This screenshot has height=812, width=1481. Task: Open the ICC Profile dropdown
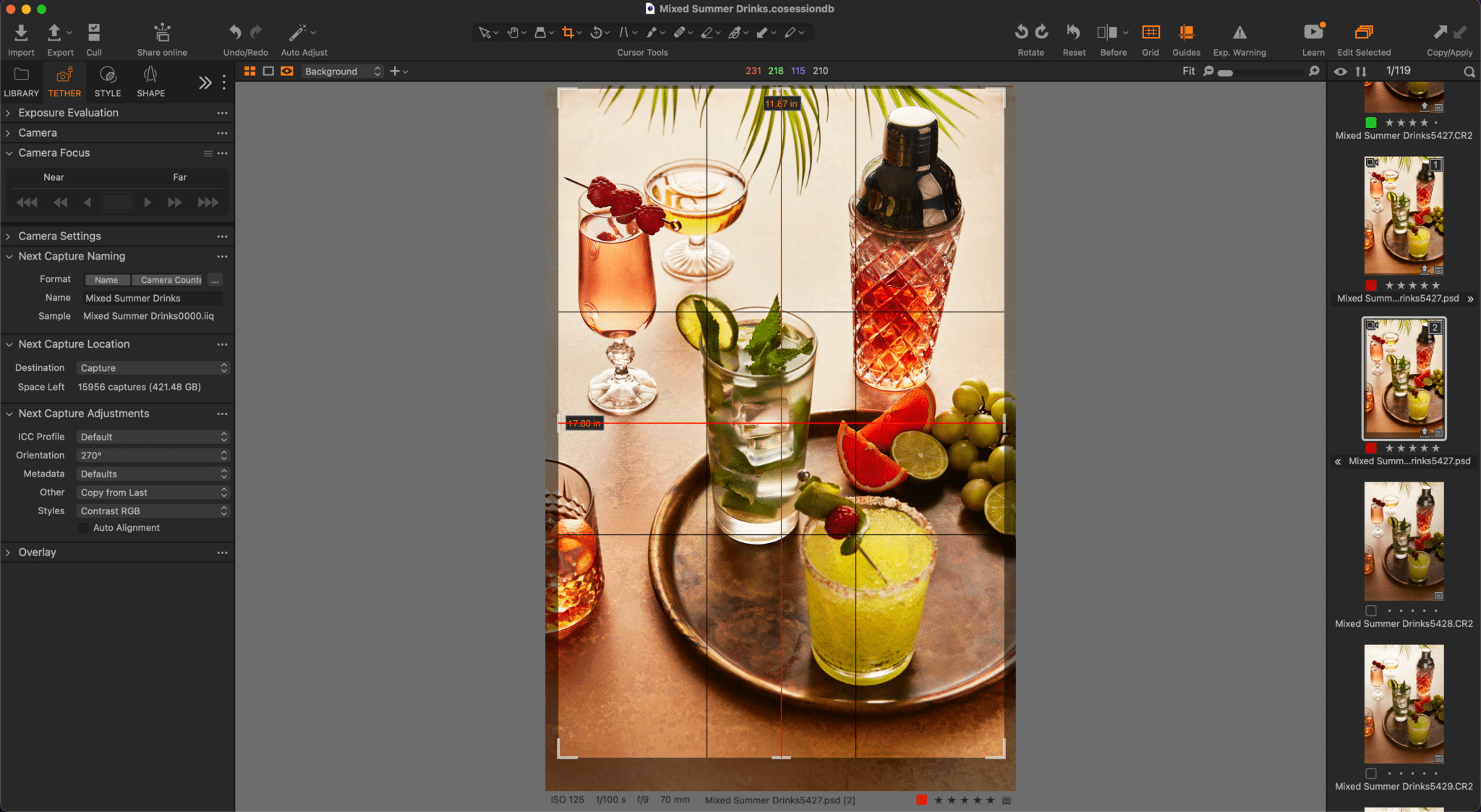tap(153, 437)
